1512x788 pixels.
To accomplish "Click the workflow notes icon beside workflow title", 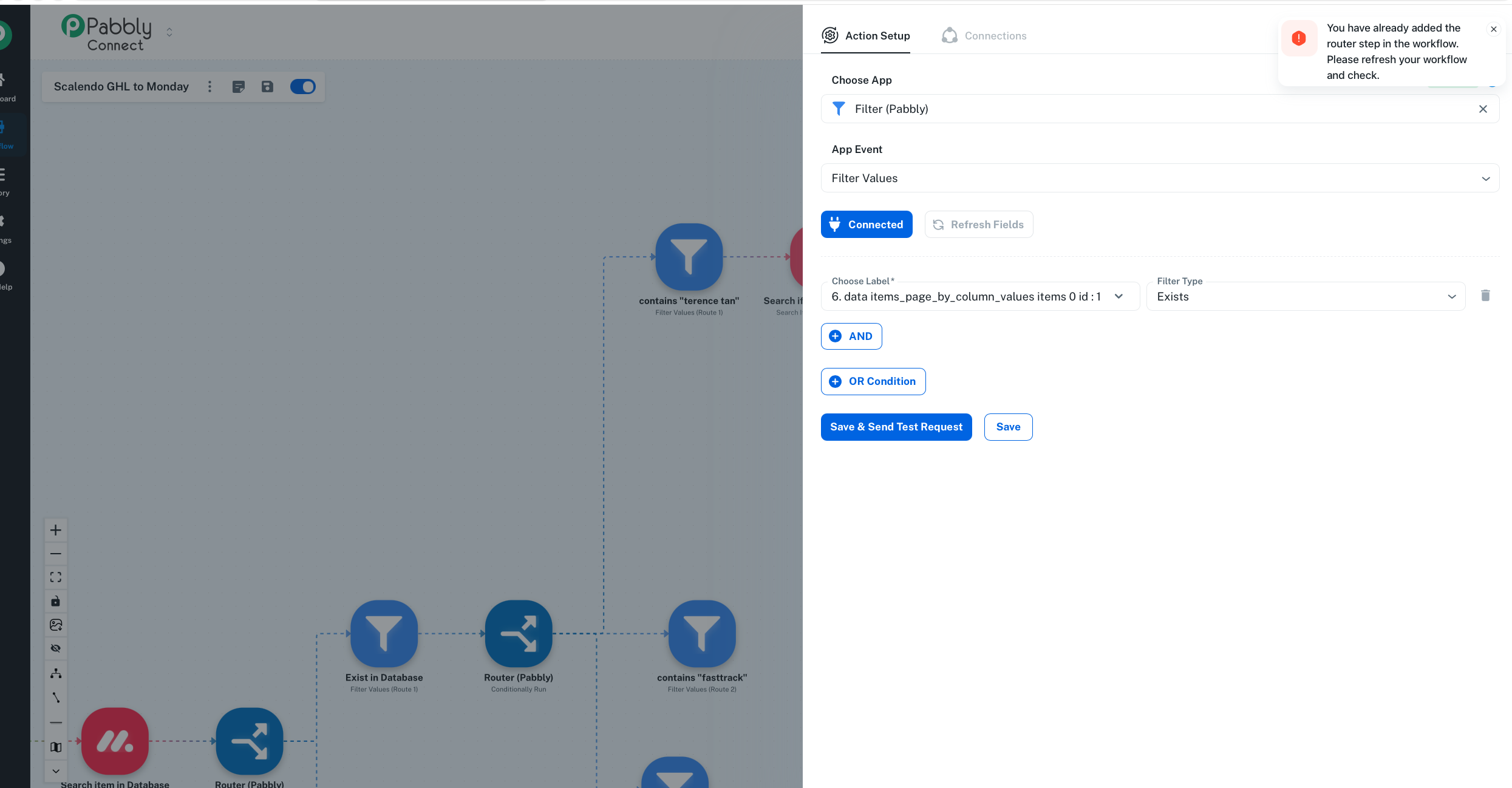I will (239, 87).
